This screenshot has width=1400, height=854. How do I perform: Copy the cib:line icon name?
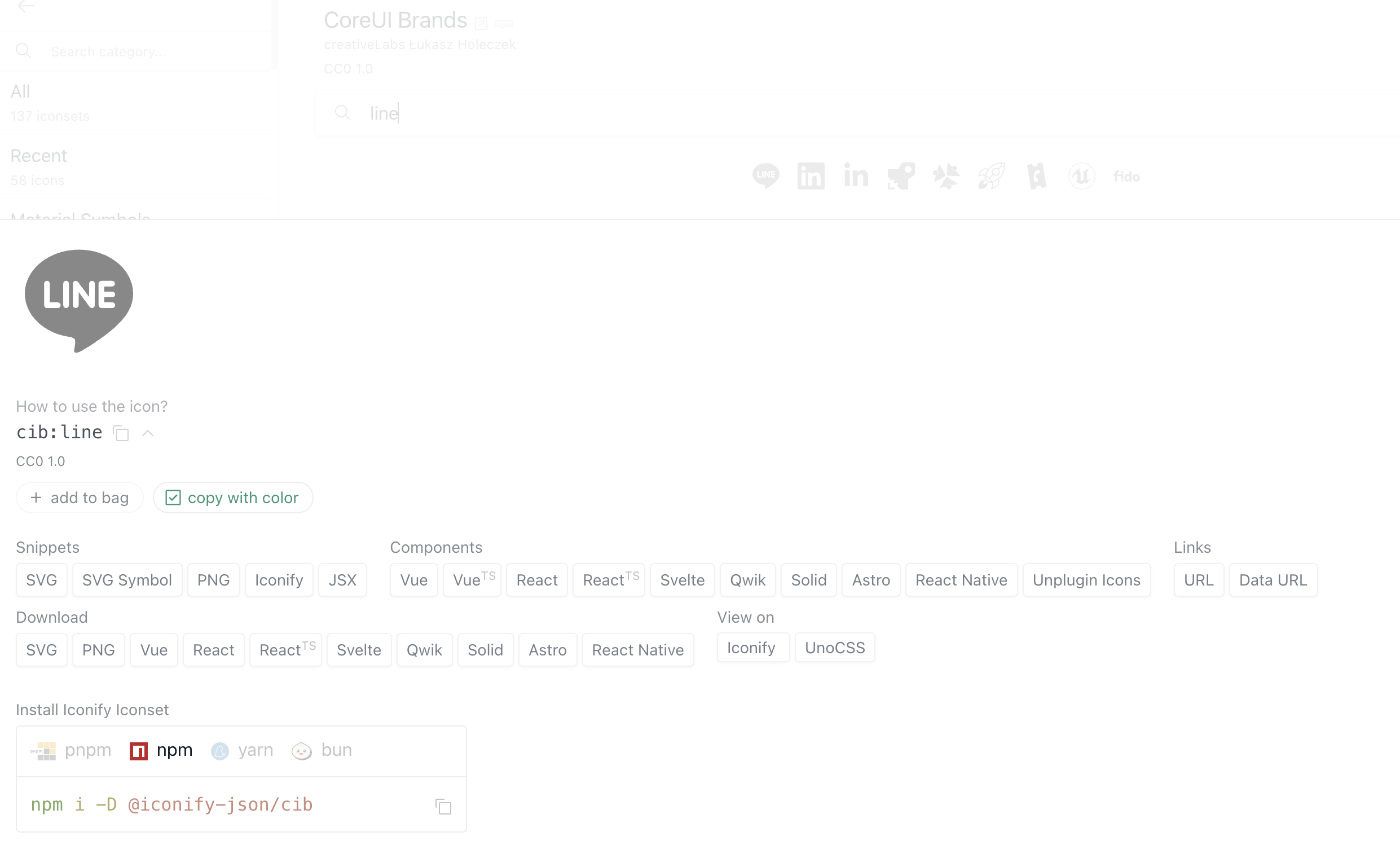point(121,434)
